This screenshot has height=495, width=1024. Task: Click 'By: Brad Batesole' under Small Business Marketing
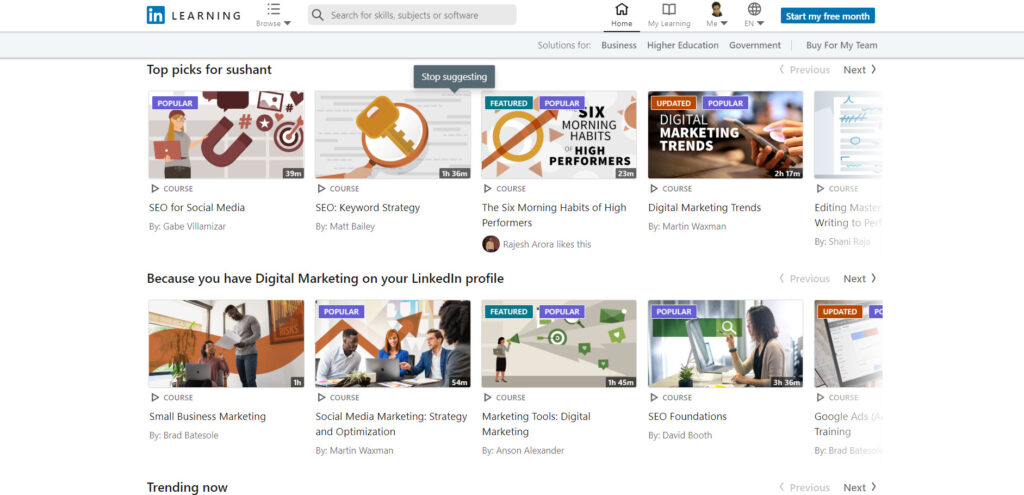click(184, 436)
